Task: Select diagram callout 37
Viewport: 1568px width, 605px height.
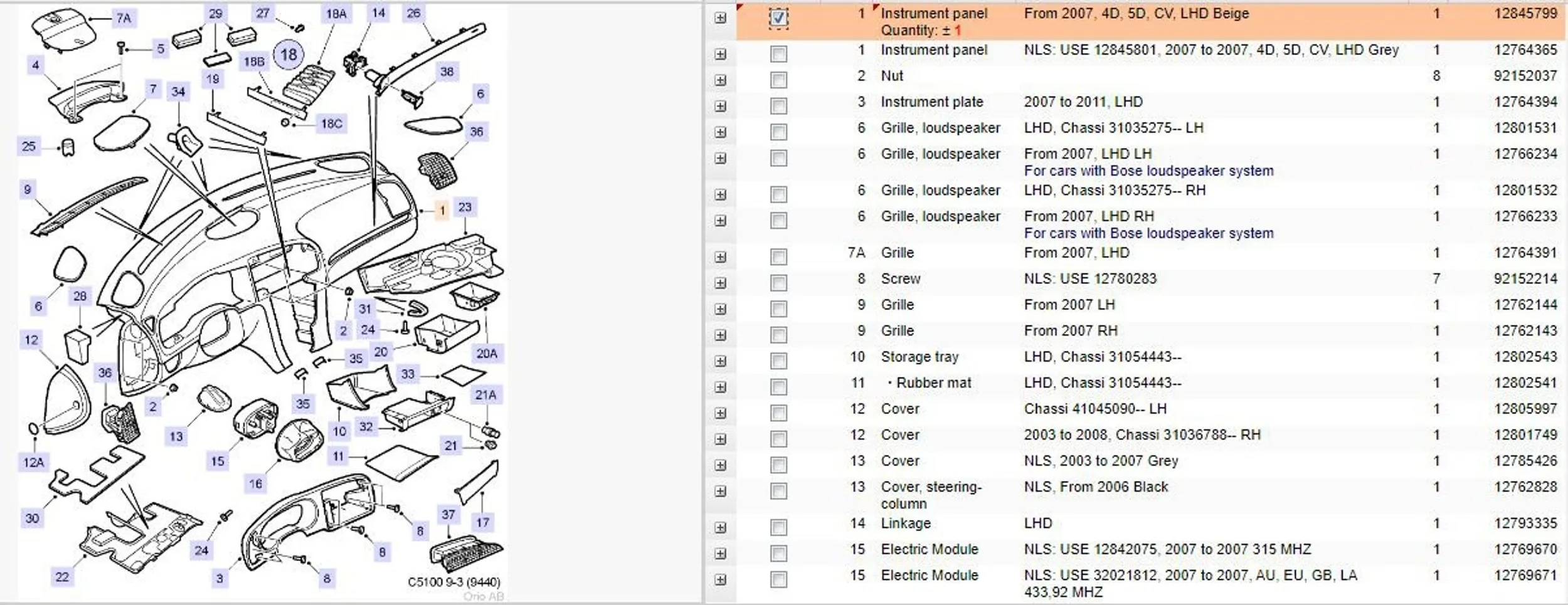Action: [x=448, y=515]
